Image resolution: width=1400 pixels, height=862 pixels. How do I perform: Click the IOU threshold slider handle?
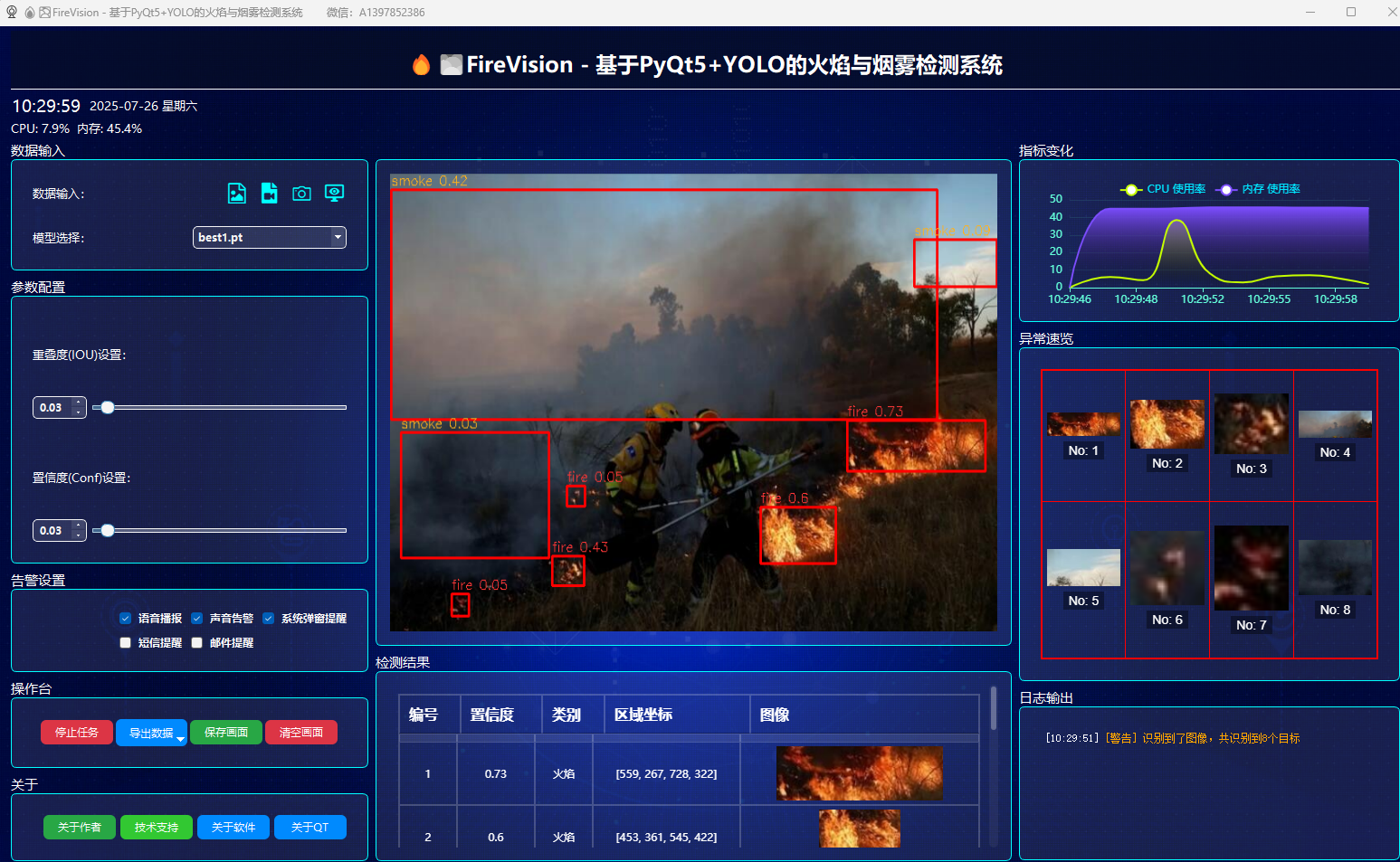(108, 408)
